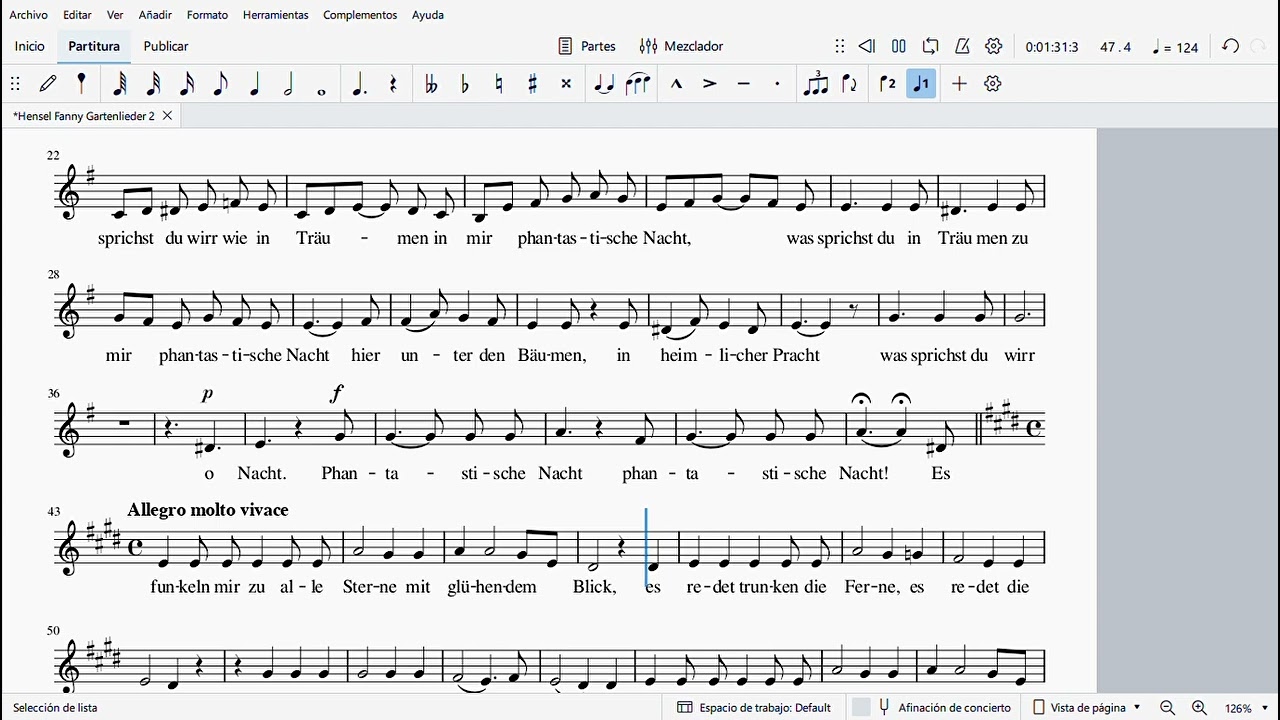Rewind playback to the start
1280x720 pixels.
867,46
